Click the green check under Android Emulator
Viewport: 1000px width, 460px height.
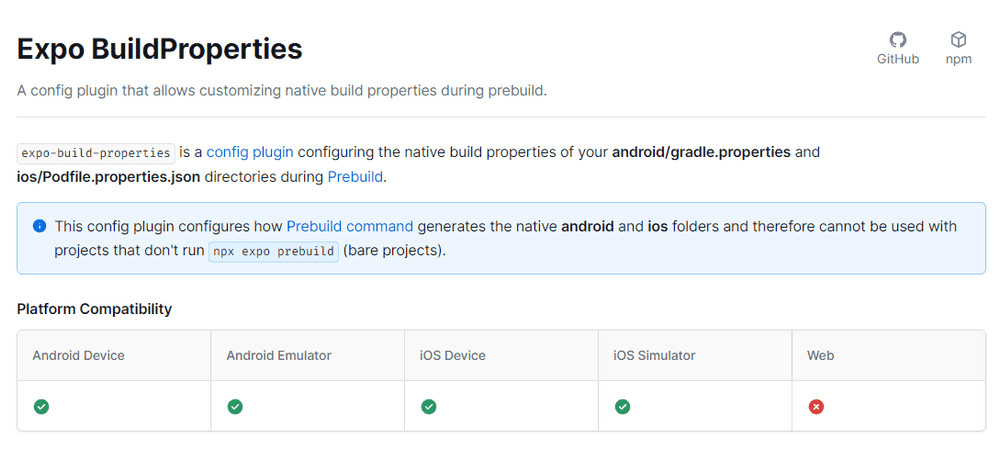pyautogui.click(x=235, y=406)
